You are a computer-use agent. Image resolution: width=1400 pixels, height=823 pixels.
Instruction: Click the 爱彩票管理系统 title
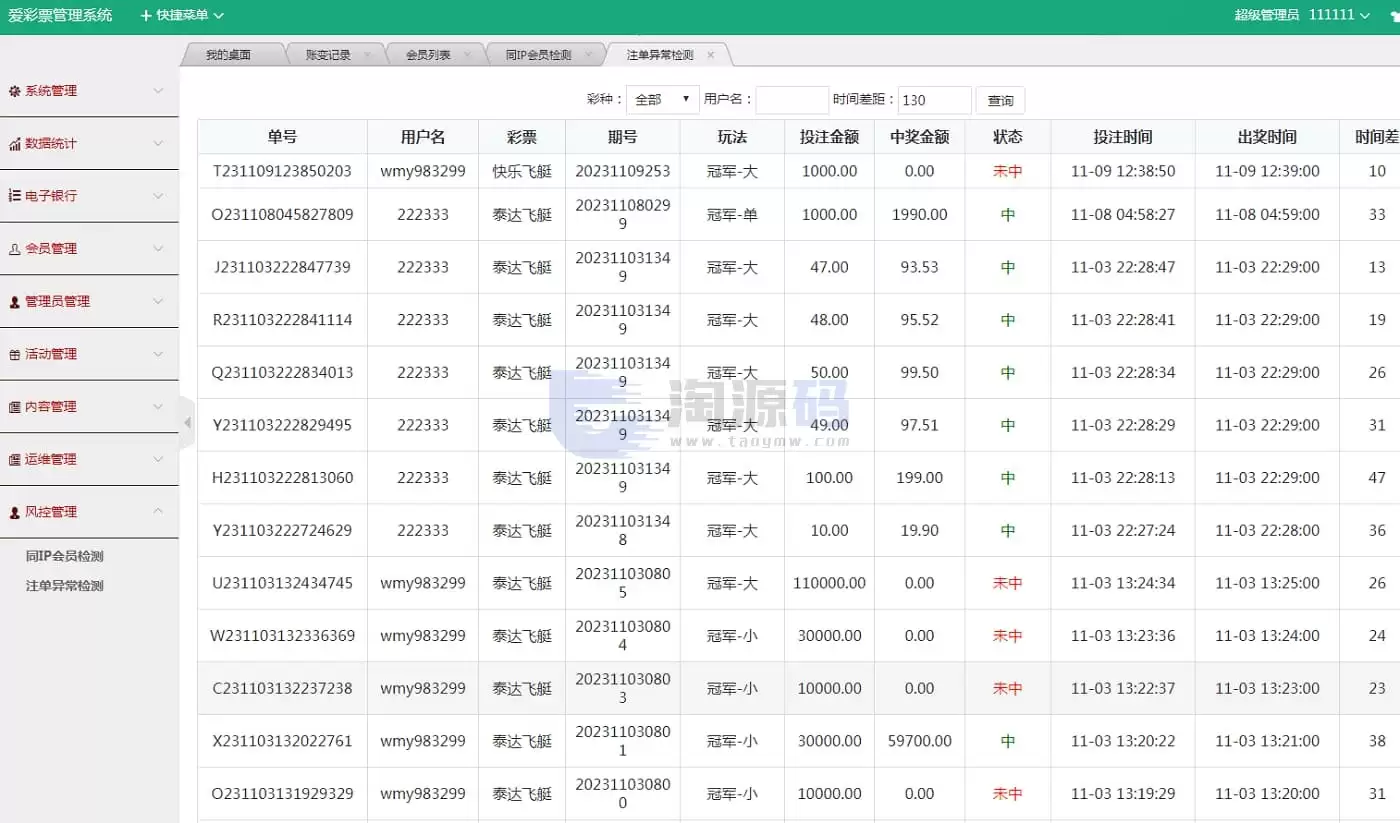pyautogui.click(x=60, y=15)
